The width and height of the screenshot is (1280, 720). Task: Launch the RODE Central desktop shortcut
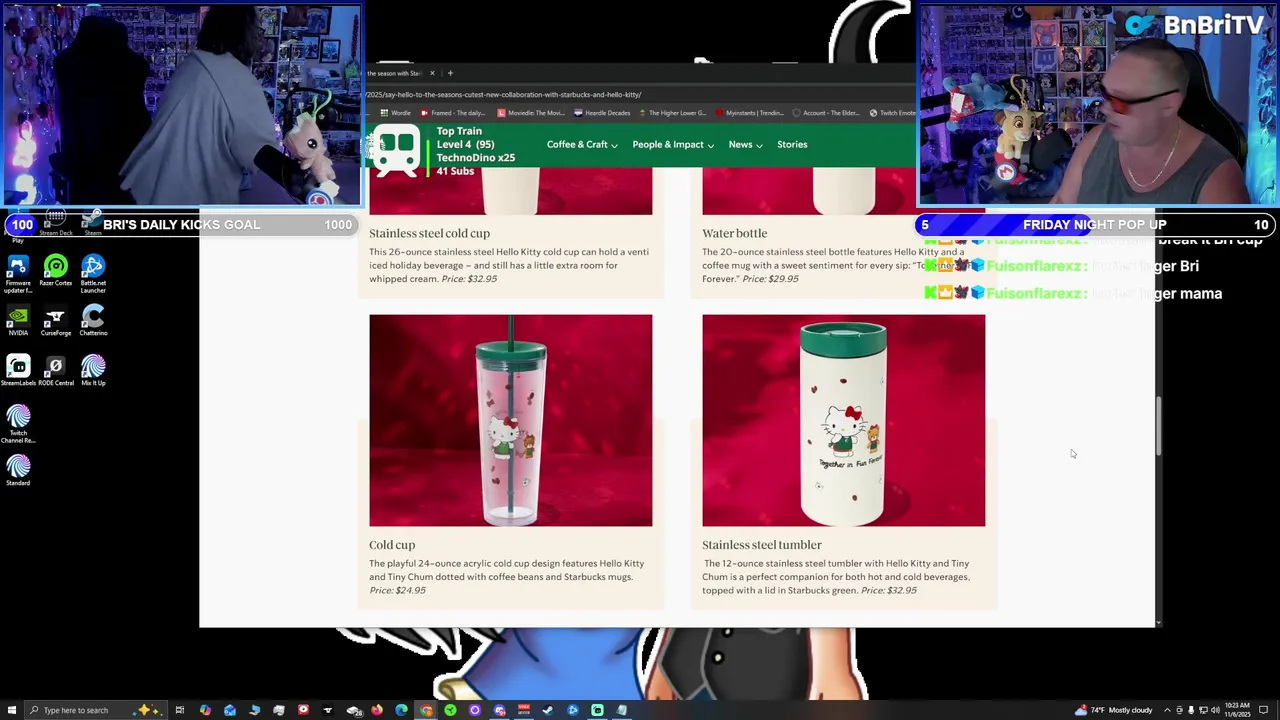coord(56,371)
